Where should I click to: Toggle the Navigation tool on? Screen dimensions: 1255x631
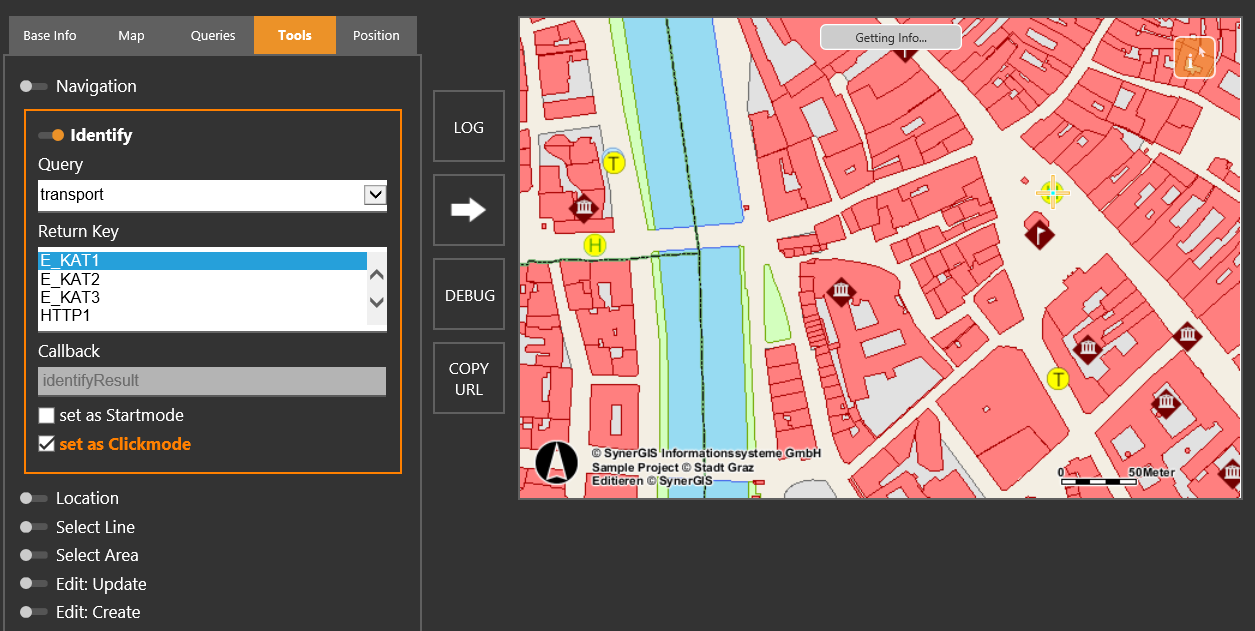pyautogui.click(x=34, y=86)
